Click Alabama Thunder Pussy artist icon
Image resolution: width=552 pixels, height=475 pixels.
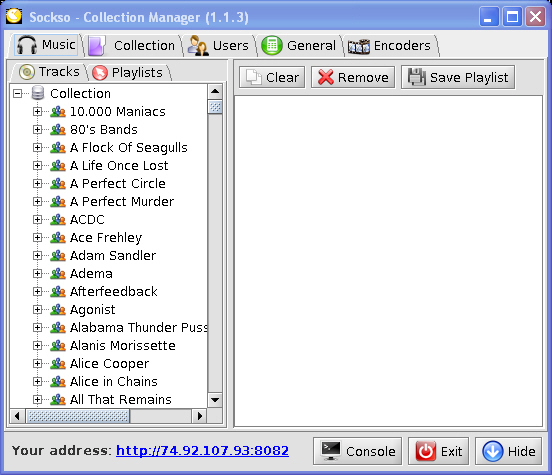(58, 327)
